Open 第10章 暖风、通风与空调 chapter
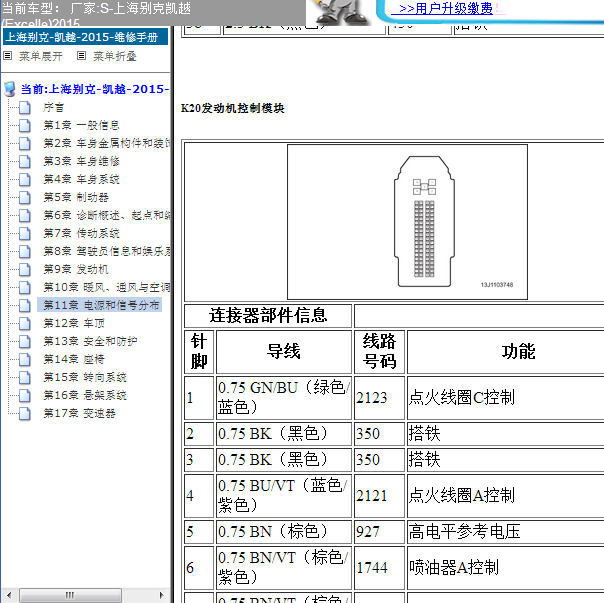The image size is (604, 603). [106, 287]
